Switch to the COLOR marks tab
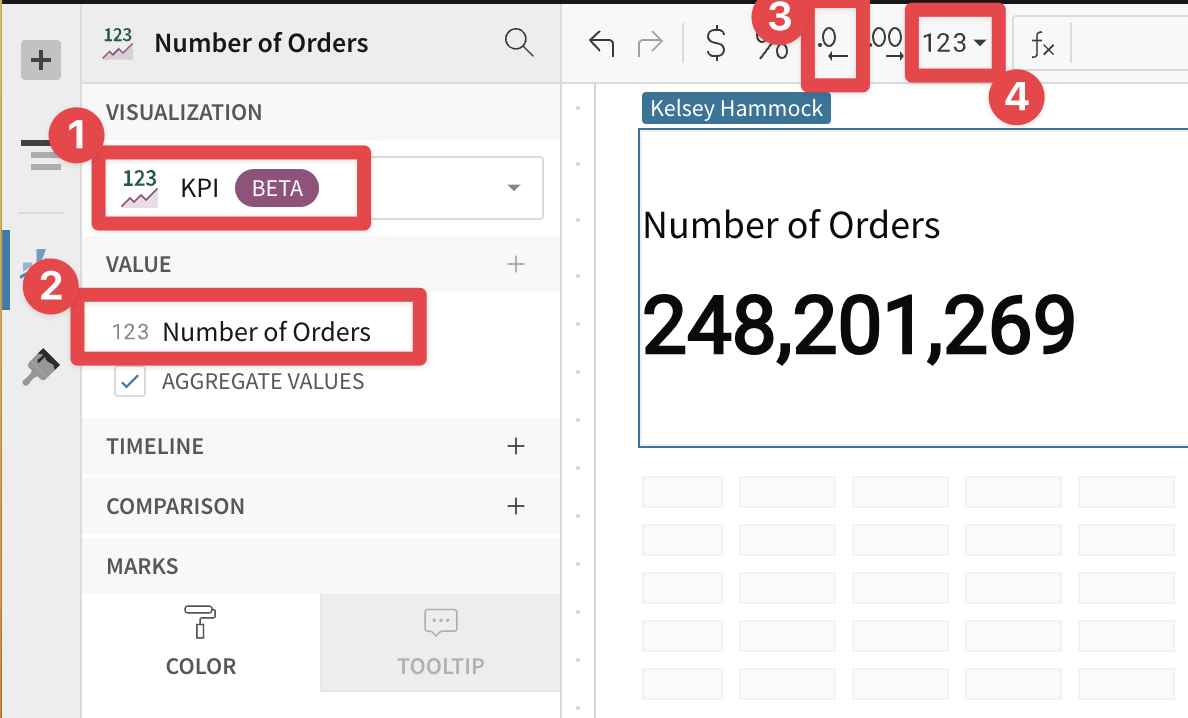 pos(201,642)
